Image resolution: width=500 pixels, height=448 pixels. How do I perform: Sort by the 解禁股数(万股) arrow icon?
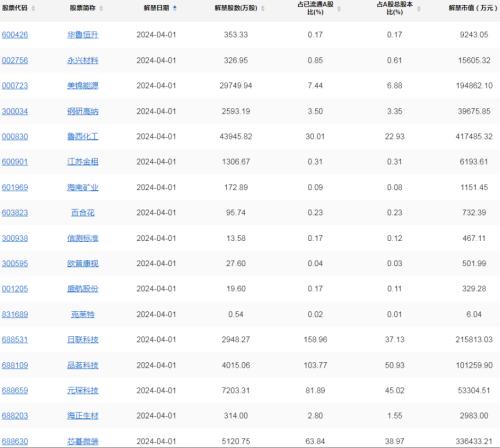(263, 8)
